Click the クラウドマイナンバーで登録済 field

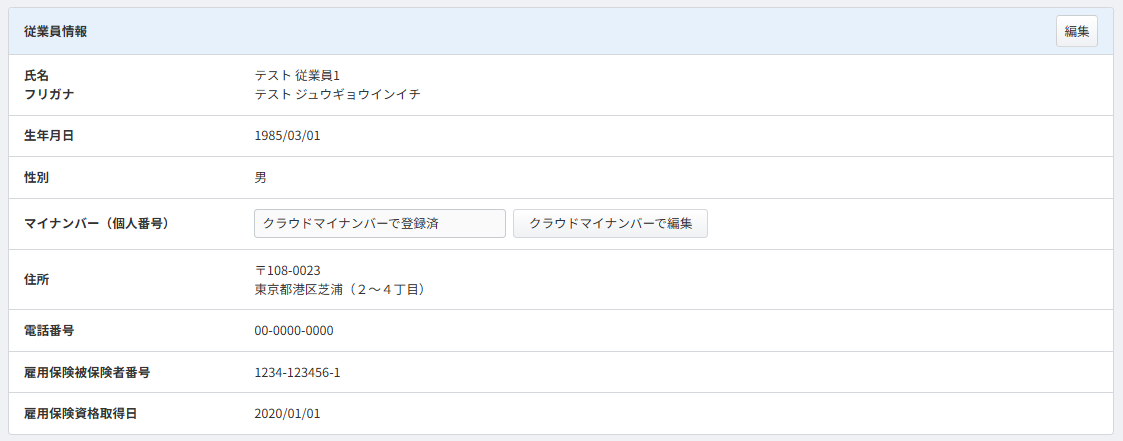point(380,224)
